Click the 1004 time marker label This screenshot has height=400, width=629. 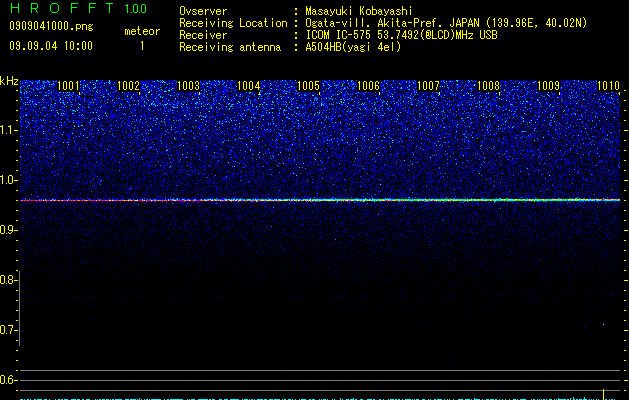click(249, 86)
